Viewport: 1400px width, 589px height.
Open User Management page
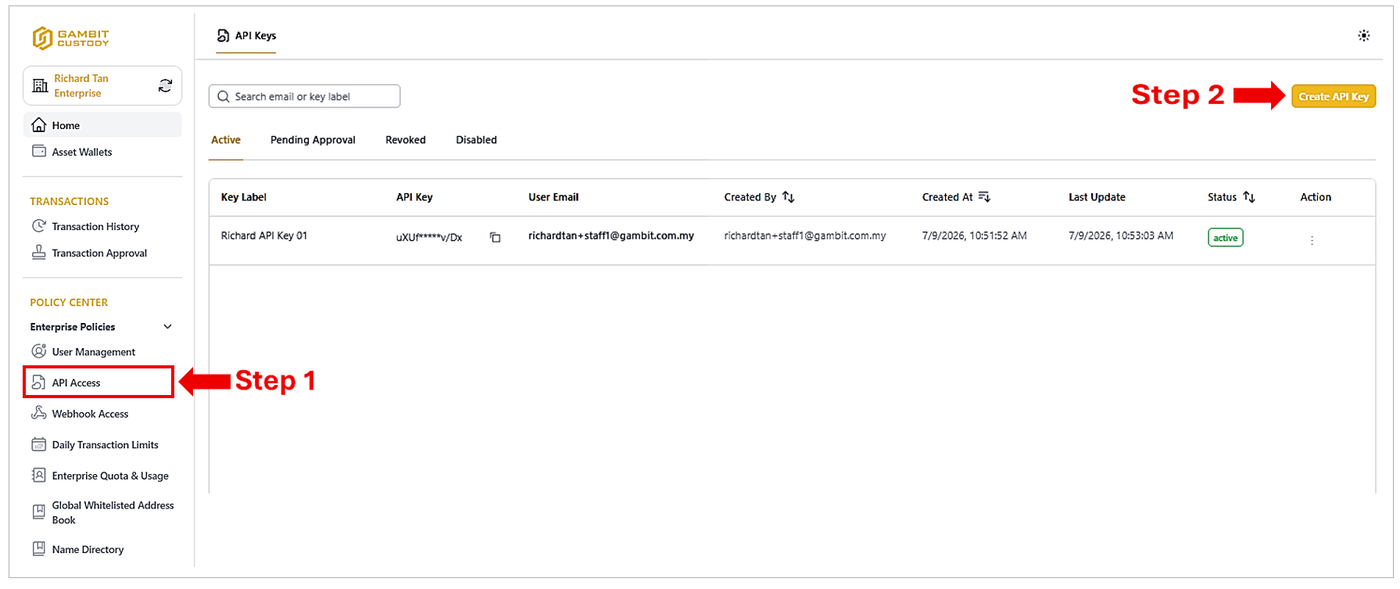point(94,352)
